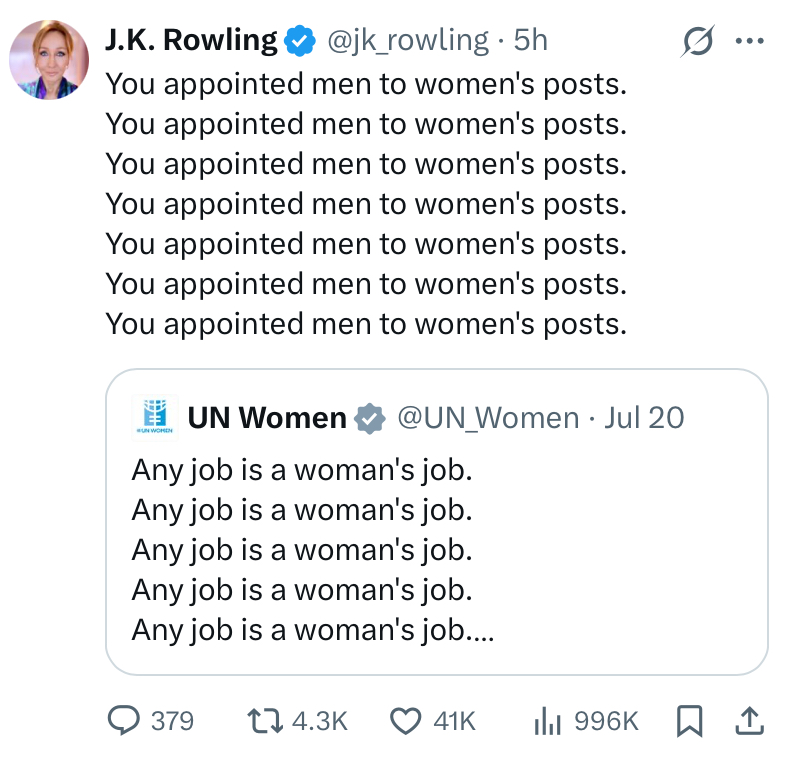
Task: Open the Jul 20 quoted post date
Action: click(644, 417)
